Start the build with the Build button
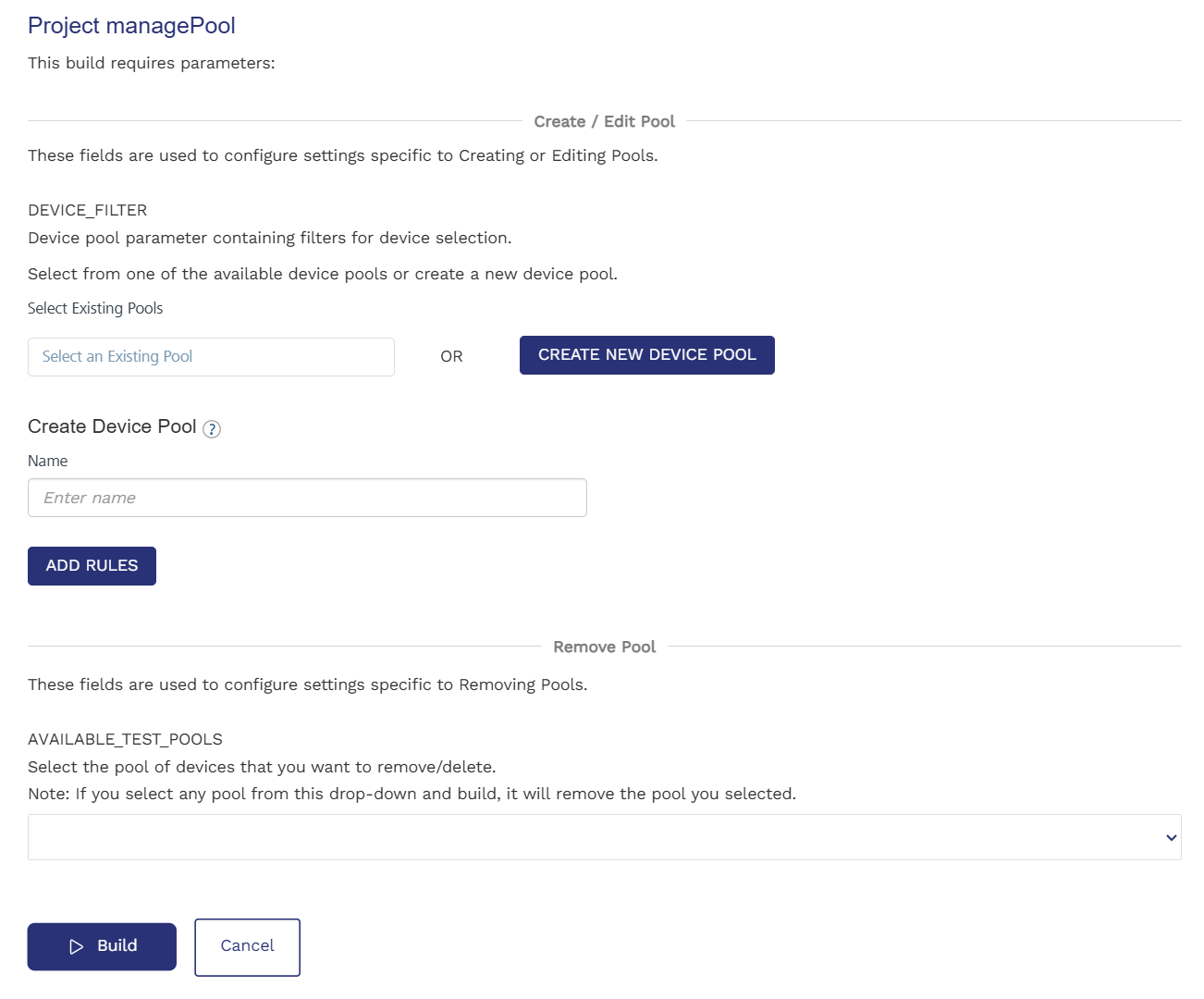The image size is (1204, 999). [x=102, y=946]
